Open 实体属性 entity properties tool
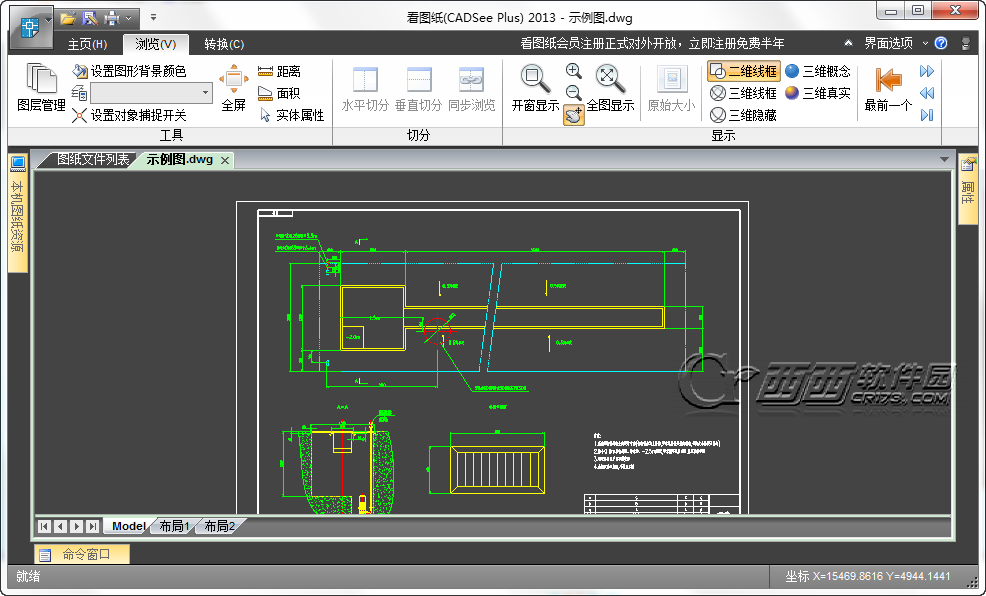 (x=292, y=115)
